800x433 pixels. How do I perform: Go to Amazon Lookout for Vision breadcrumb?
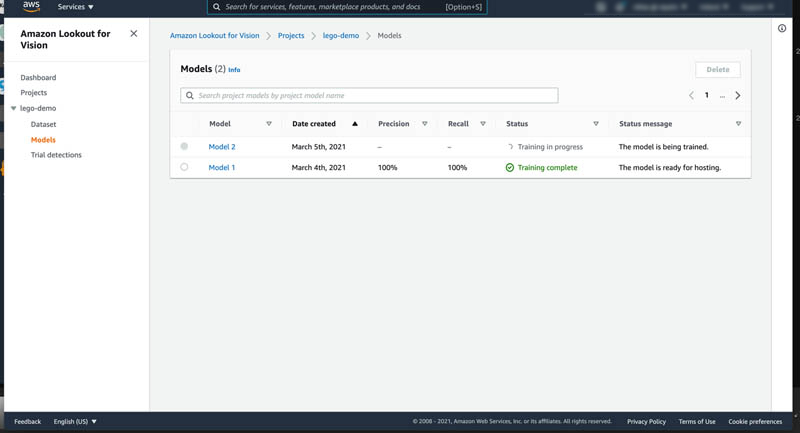(215, 36)
